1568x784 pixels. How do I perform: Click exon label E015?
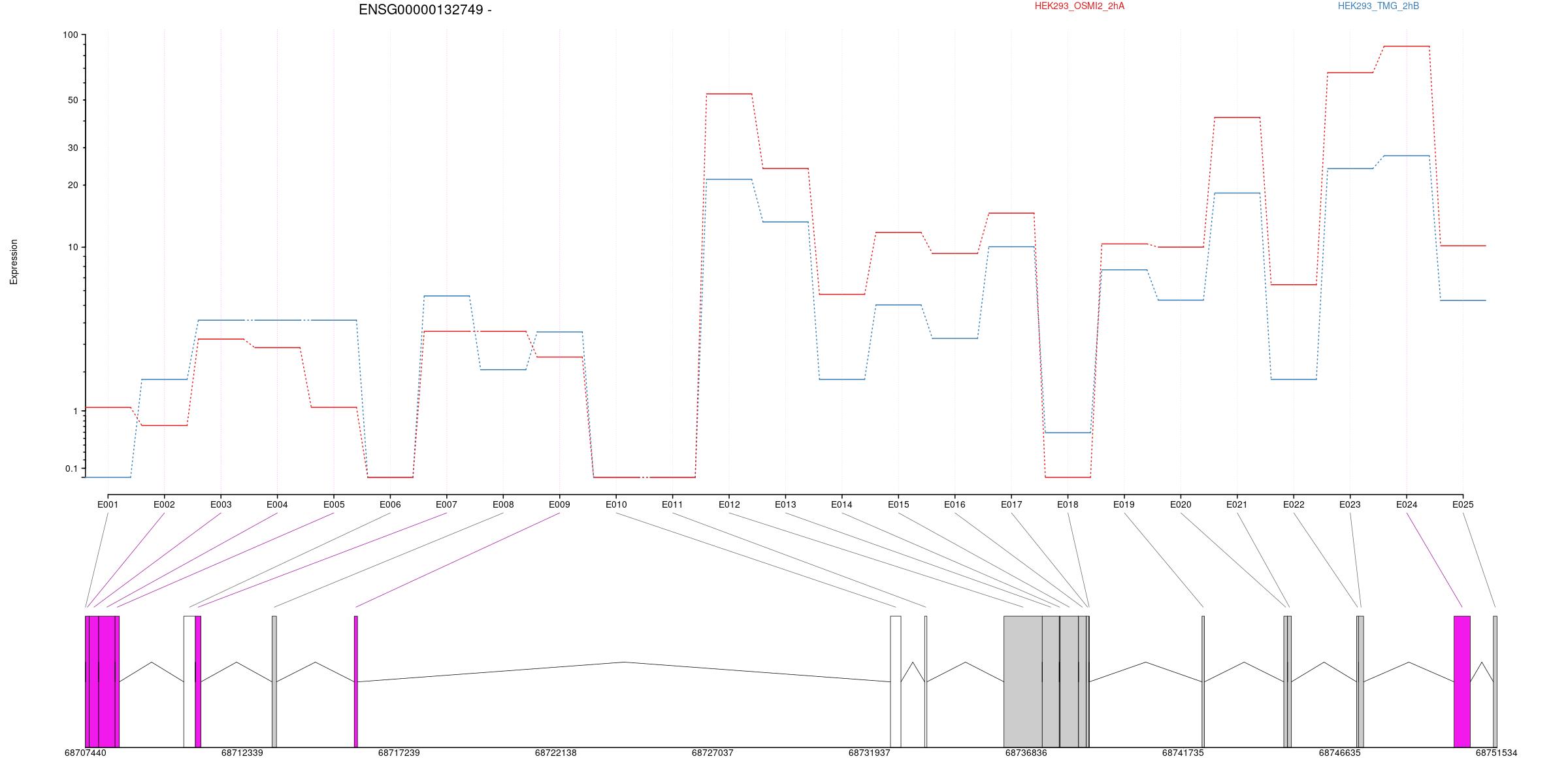pos(898,504)
